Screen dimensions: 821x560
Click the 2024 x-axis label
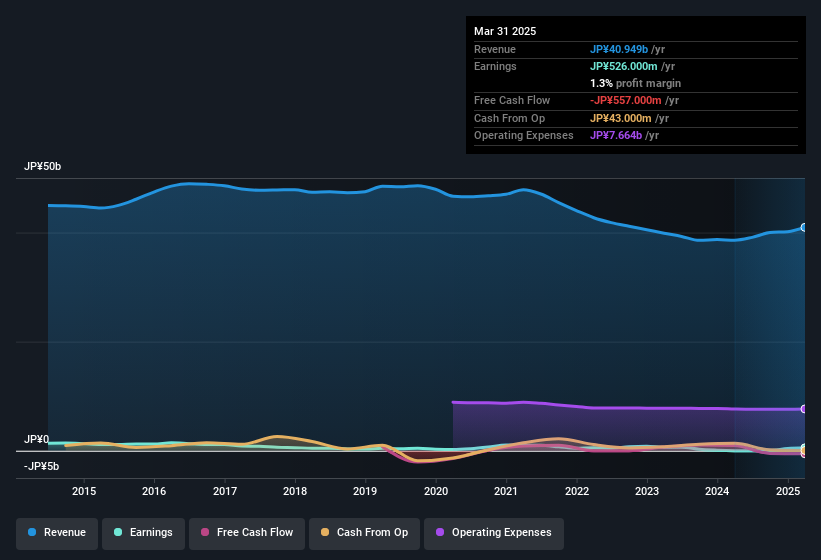click(717, 491)
